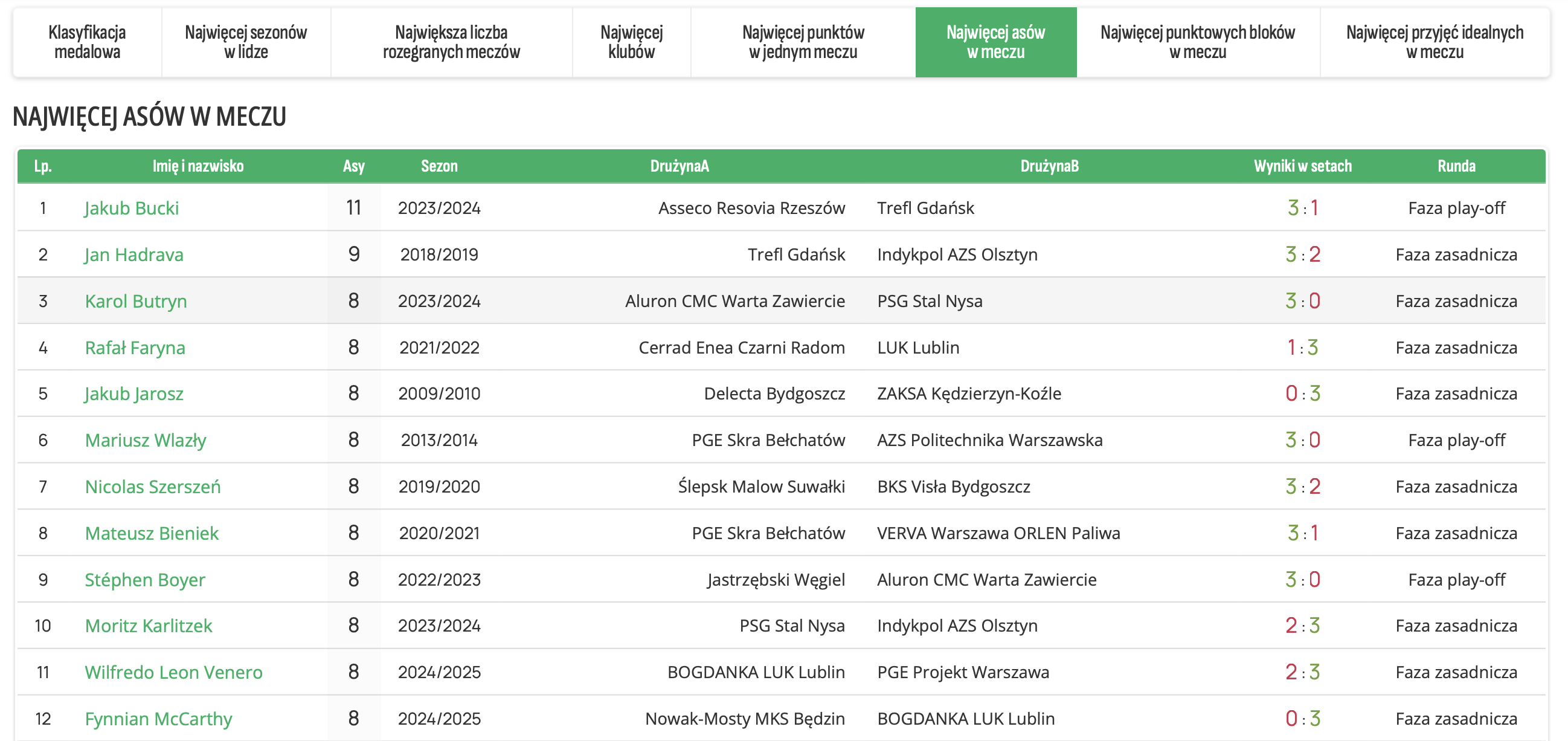1568x741 pixels.
Task: Open Stéphen Boyer player page
Action: tap(145, 580)
